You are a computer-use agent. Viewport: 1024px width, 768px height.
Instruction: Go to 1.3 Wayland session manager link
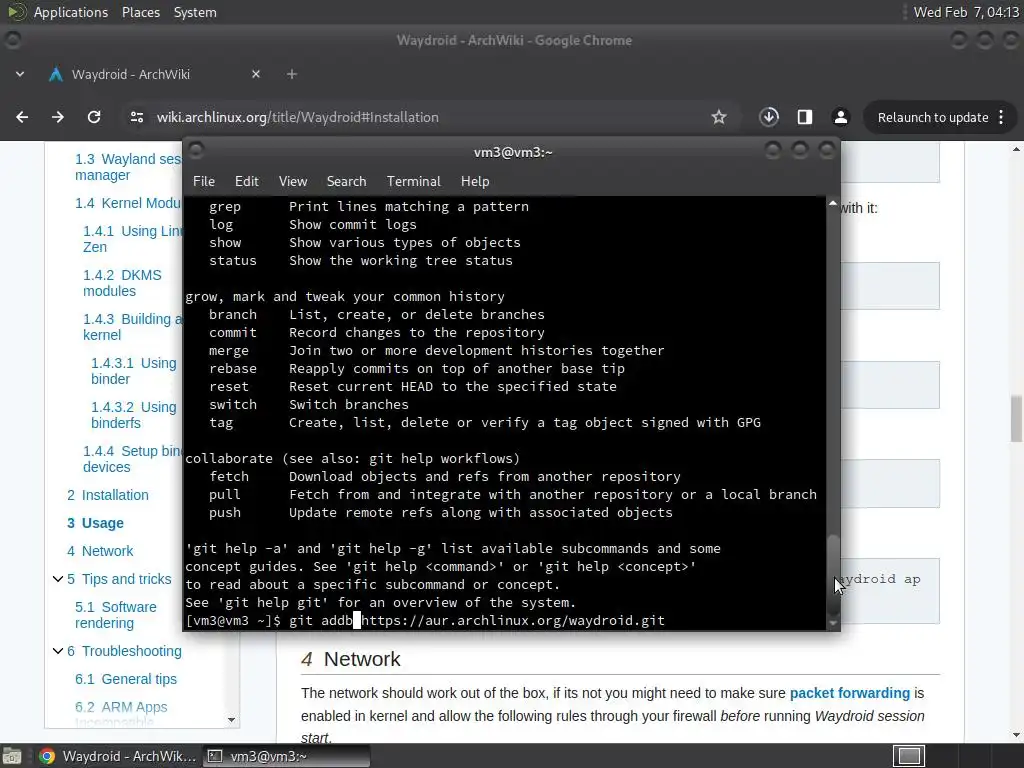(x=128, y=167)
